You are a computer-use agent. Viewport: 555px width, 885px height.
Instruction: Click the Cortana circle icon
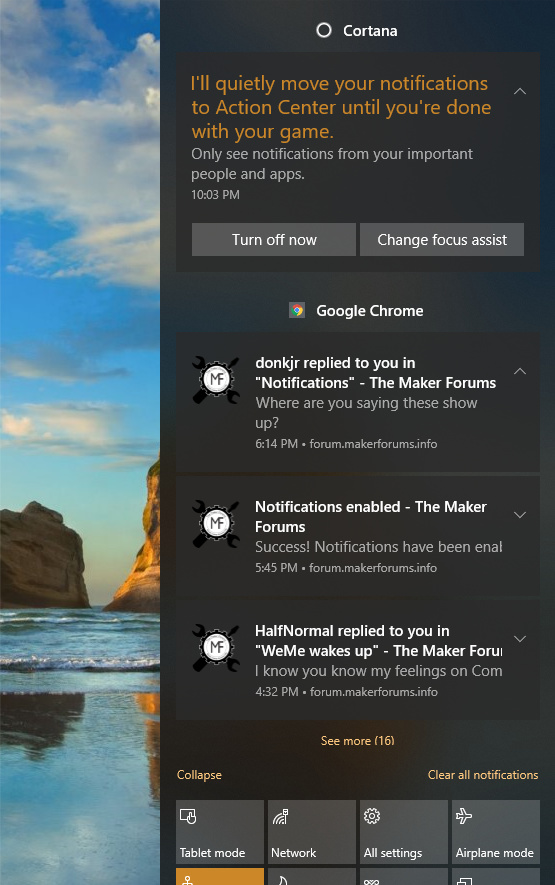click(x=324, y=30)
